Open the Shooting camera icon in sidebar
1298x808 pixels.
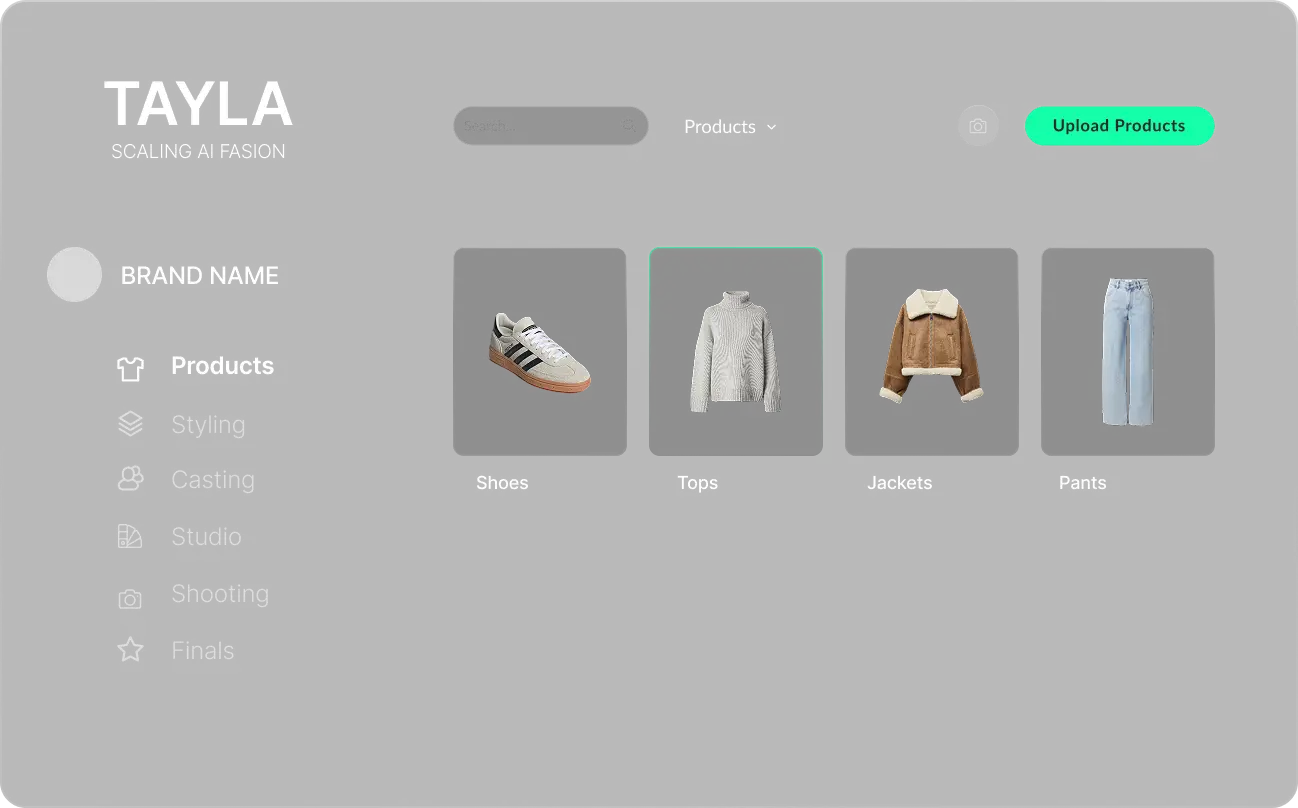[x=130, y=599]
